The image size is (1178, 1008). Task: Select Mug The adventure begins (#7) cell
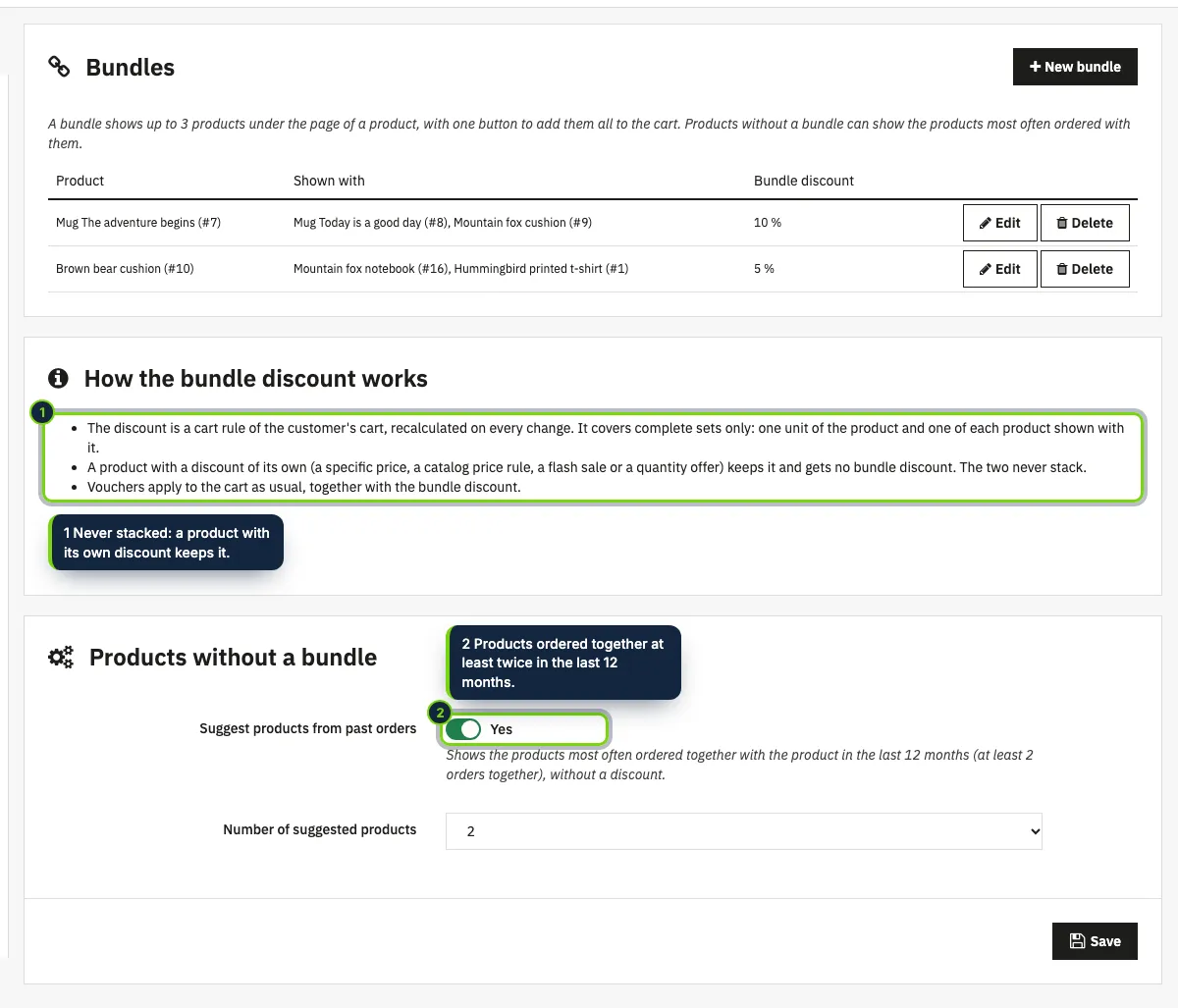[138, 223]
